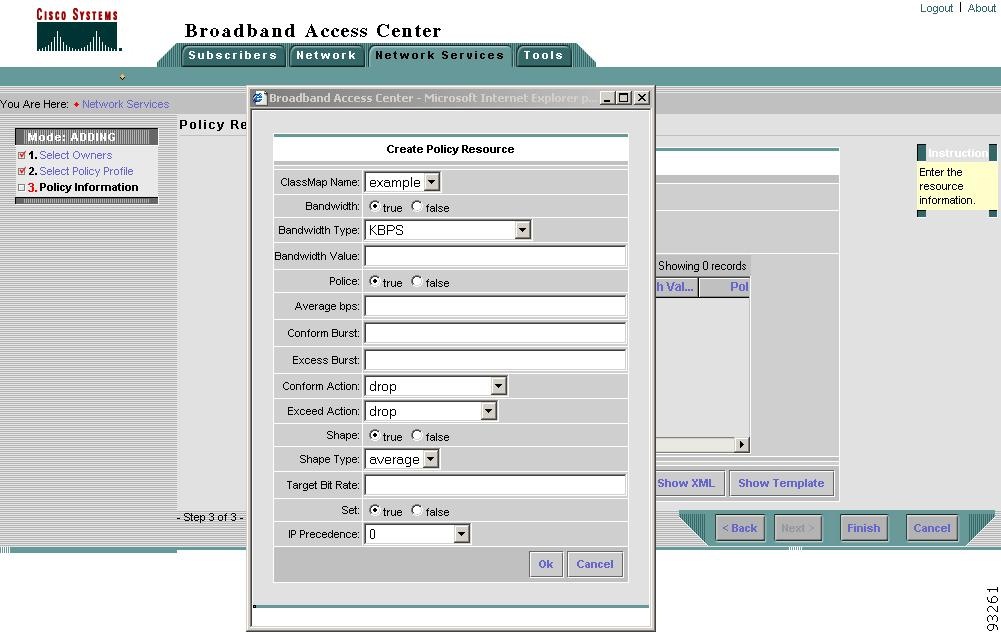
Task: Set Police radio to true
Action: pyautogui.click(x=374, y=281)
